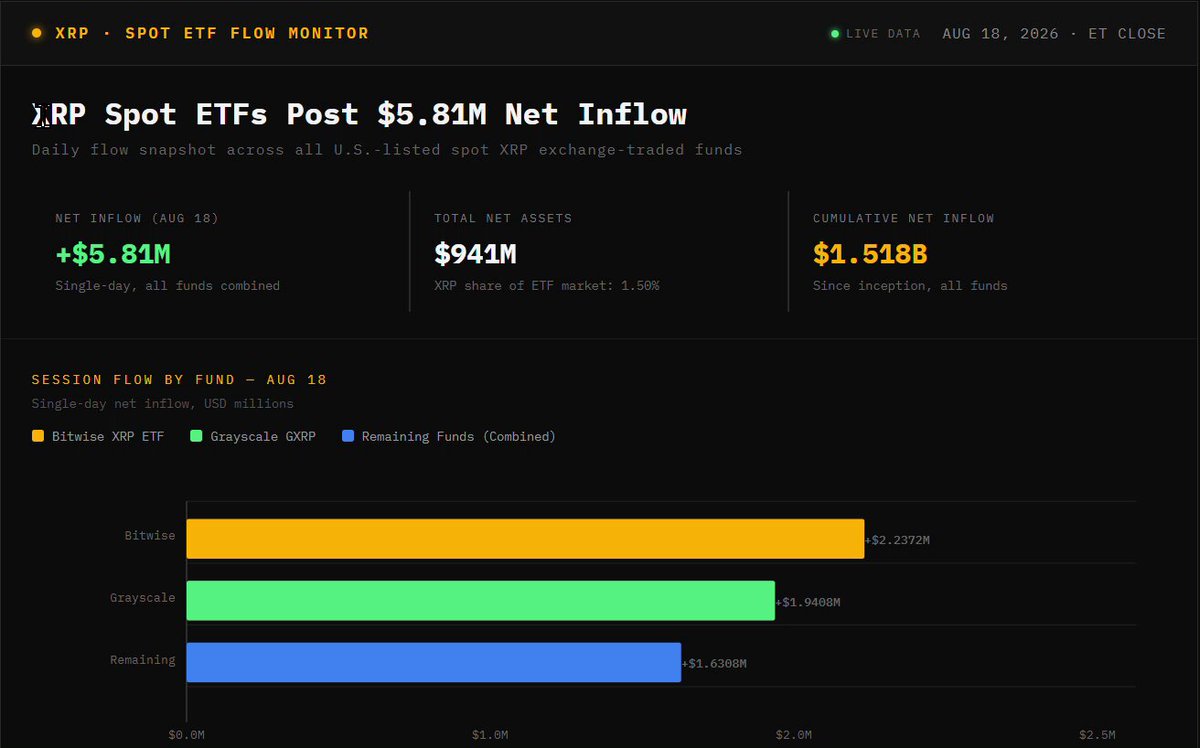Click the $1.0M axis tick
The width and height of the screenshot is (1200, 748).
(490, 735)
